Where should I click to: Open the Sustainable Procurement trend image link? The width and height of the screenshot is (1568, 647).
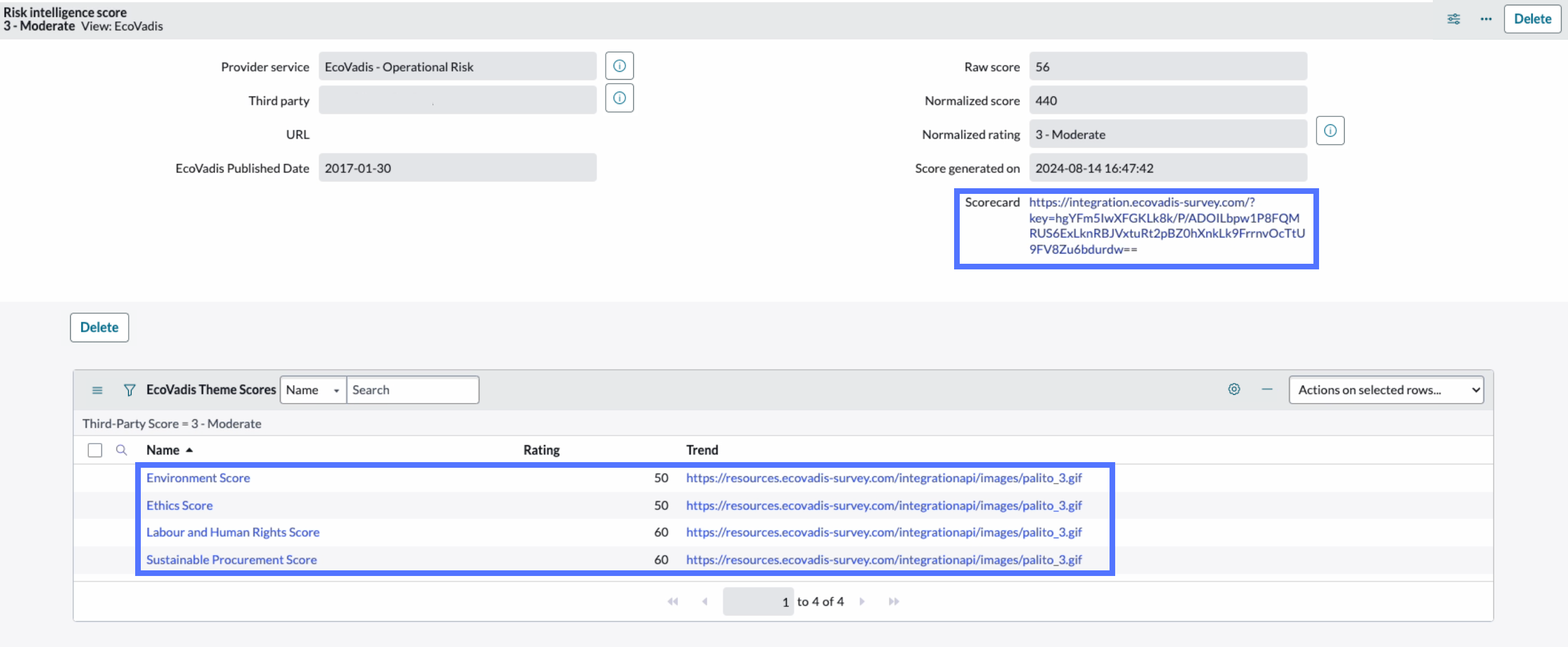(884, 559)
